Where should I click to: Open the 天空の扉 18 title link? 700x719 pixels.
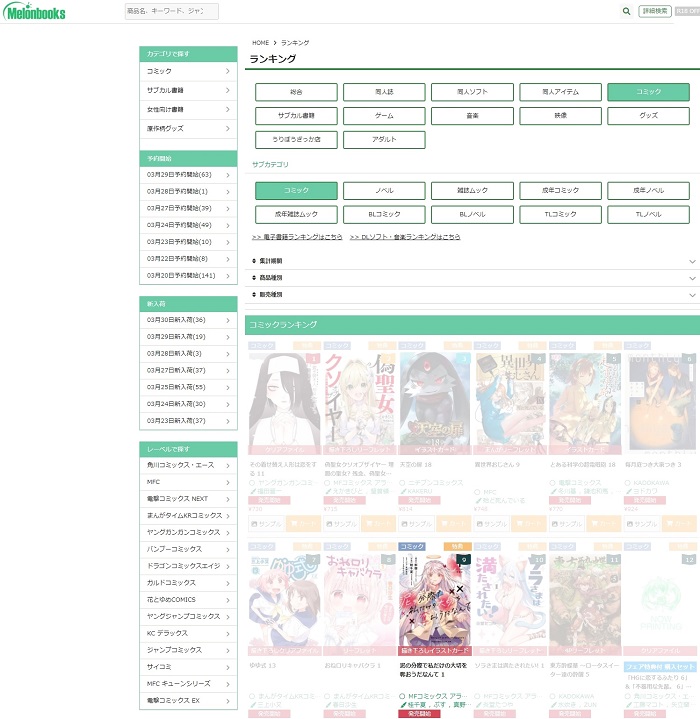coord(416,465)
